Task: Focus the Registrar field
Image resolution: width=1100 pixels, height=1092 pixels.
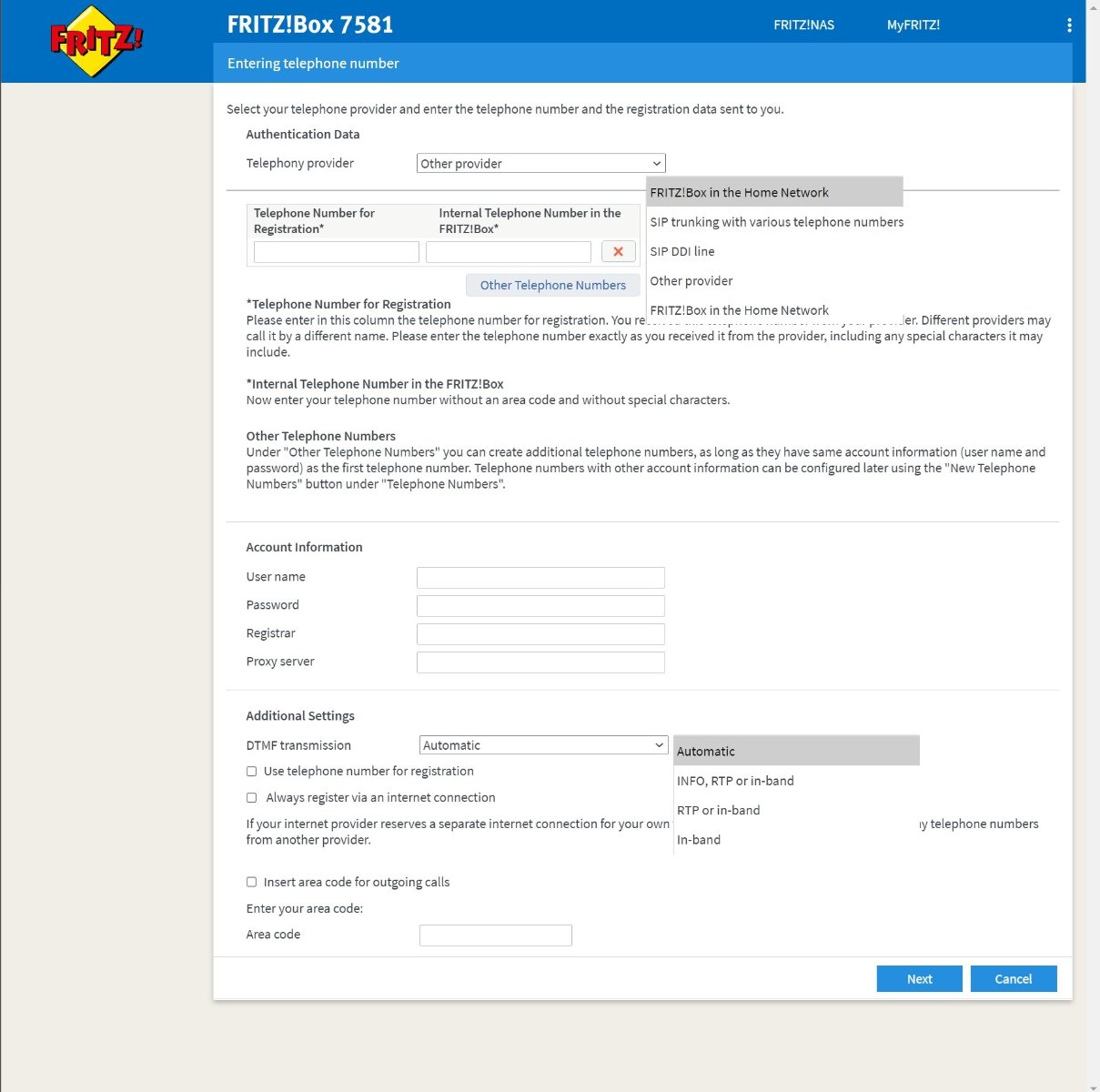Action: coord(540,634)
